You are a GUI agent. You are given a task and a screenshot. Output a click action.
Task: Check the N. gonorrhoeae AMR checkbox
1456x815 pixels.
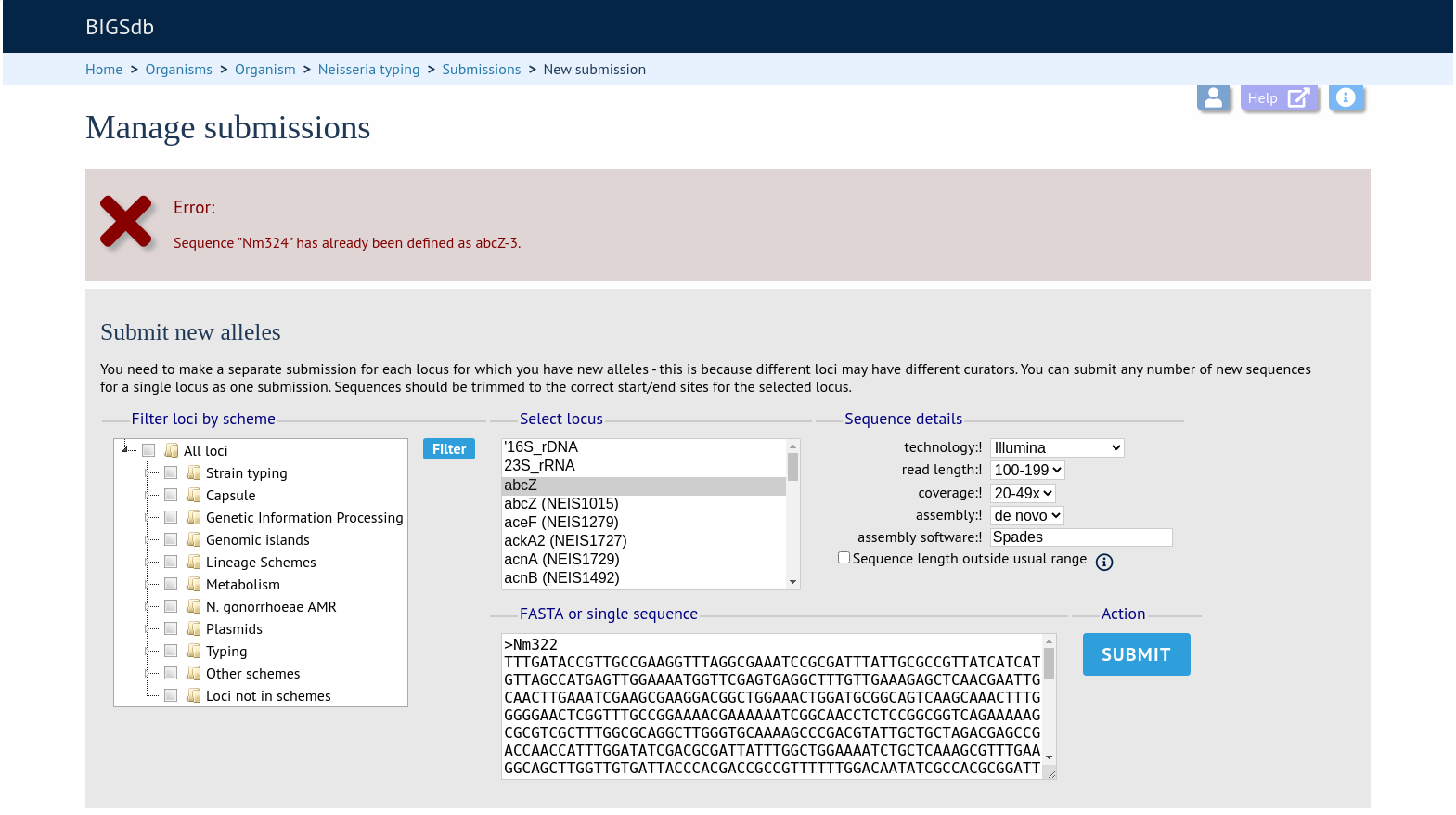click(x=171, y=606)
